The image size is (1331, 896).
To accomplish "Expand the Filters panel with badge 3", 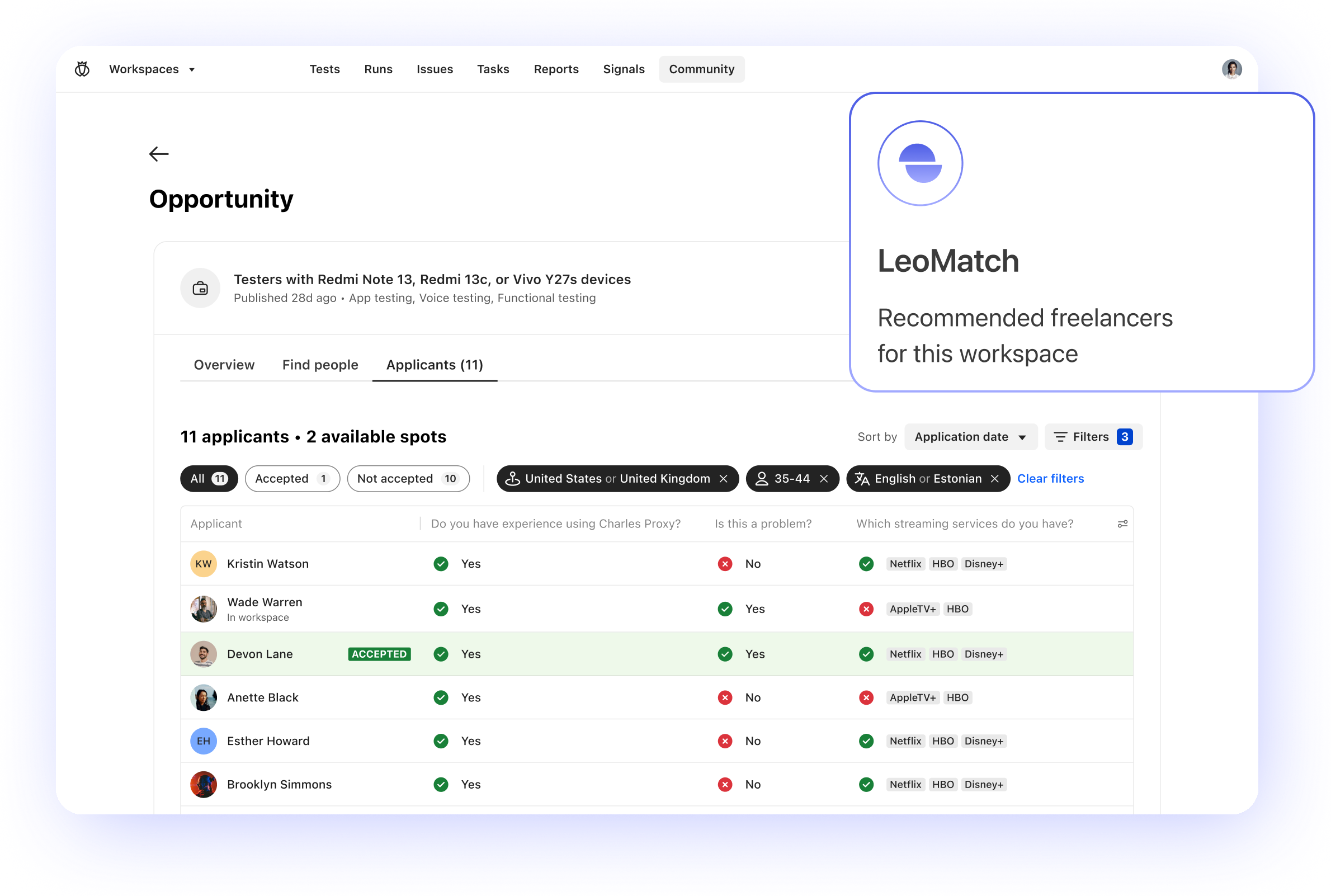I will click(1092, 437).
